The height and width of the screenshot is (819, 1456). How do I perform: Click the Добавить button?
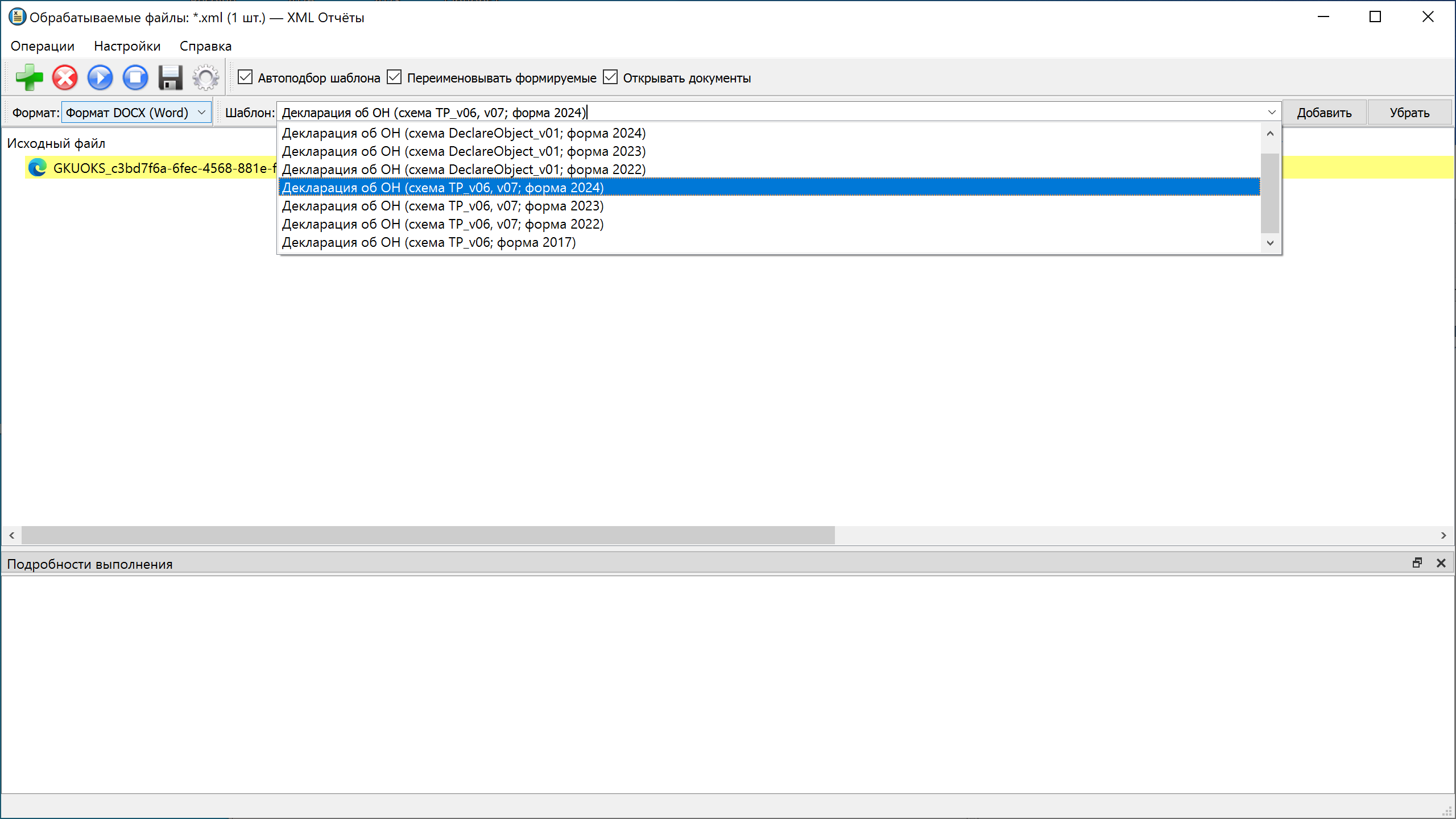click(1324, 113)
